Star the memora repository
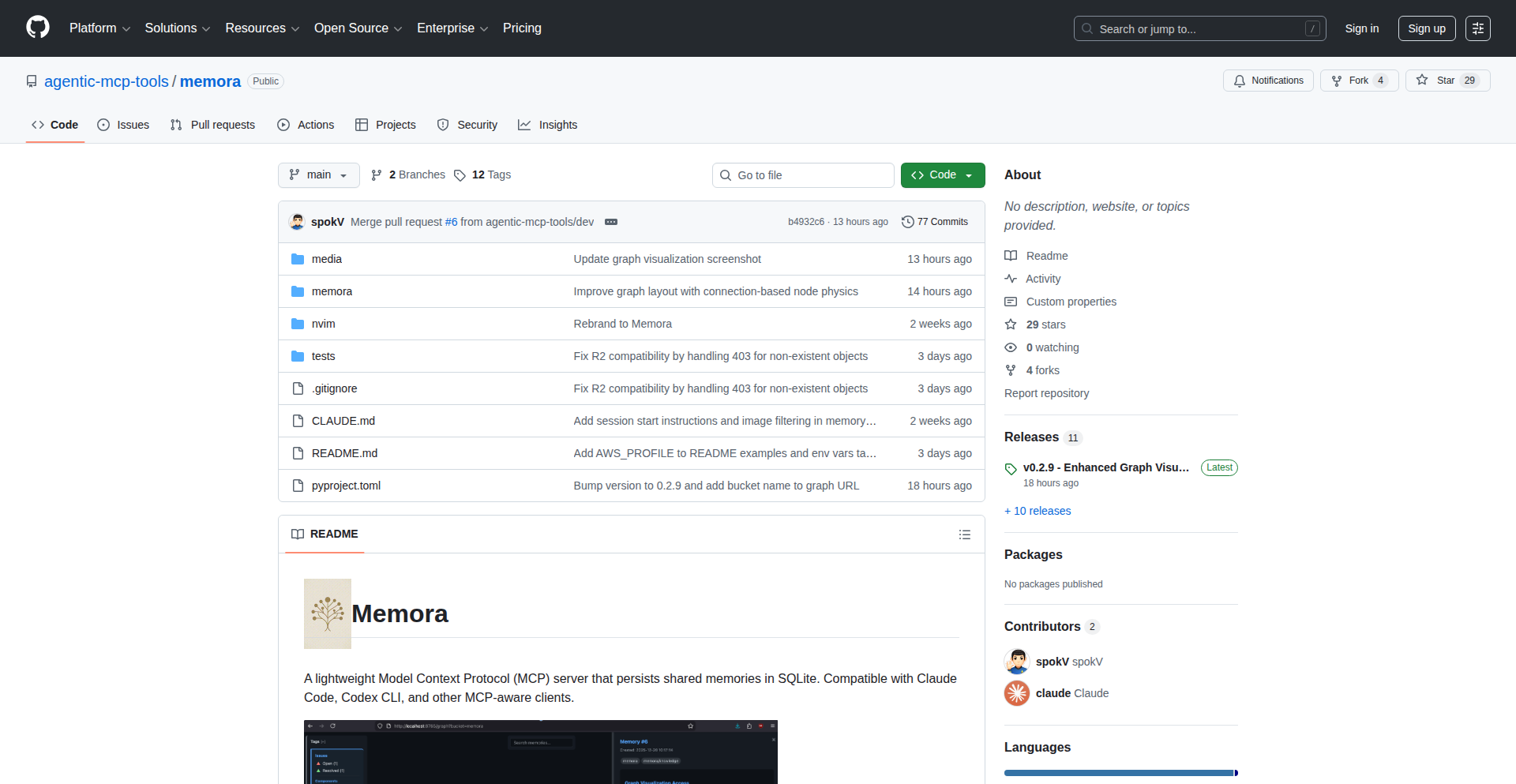 (x=1447, y=80)
